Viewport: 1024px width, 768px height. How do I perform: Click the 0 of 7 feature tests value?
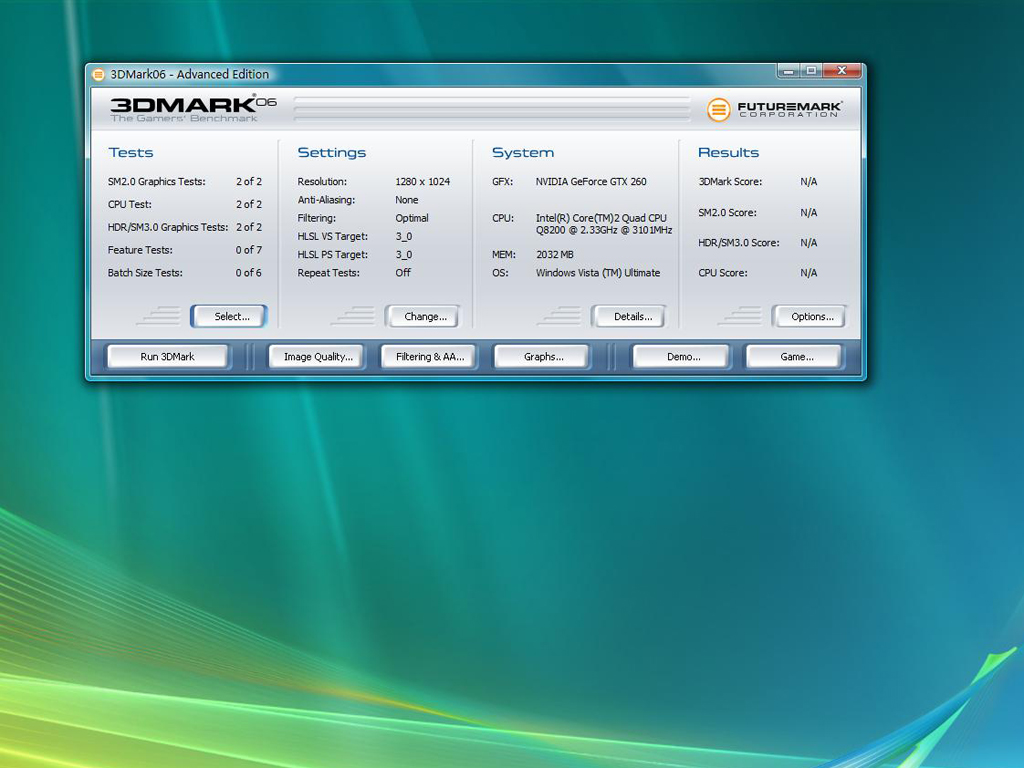click(249, 250)
